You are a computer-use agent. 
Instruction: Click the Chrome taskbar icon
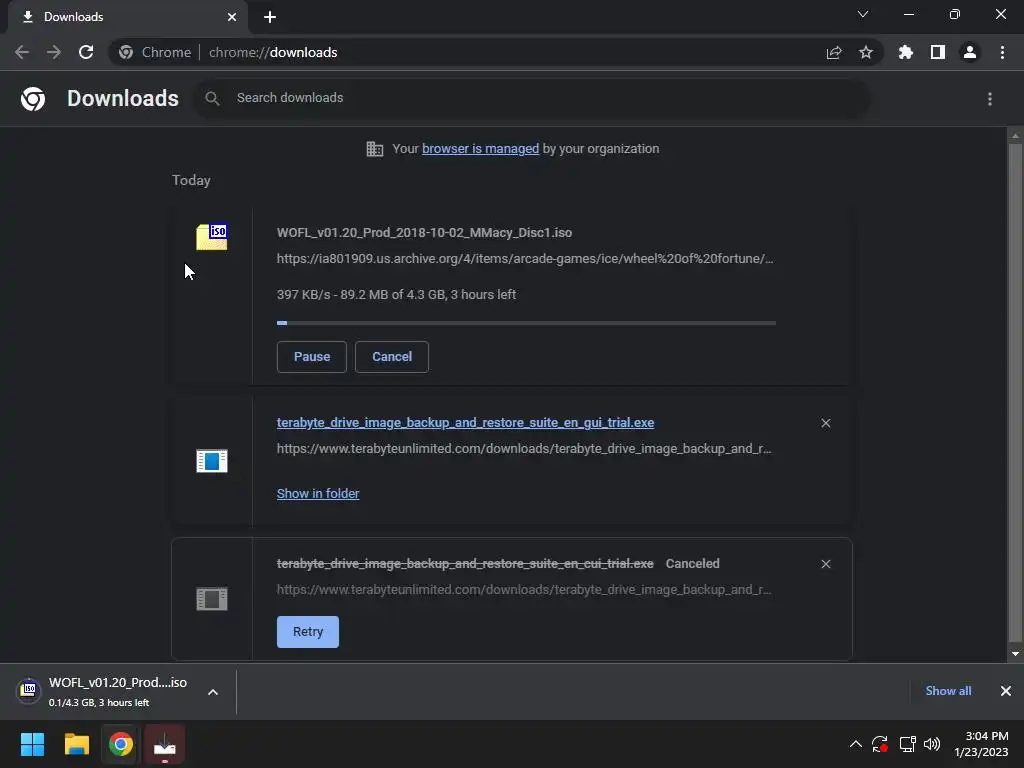[121, 744]
